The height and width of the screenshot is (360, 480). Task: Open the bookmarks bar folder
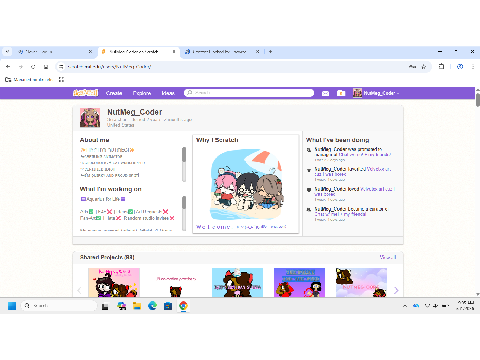pyautogui.click(x=29, y=79)
